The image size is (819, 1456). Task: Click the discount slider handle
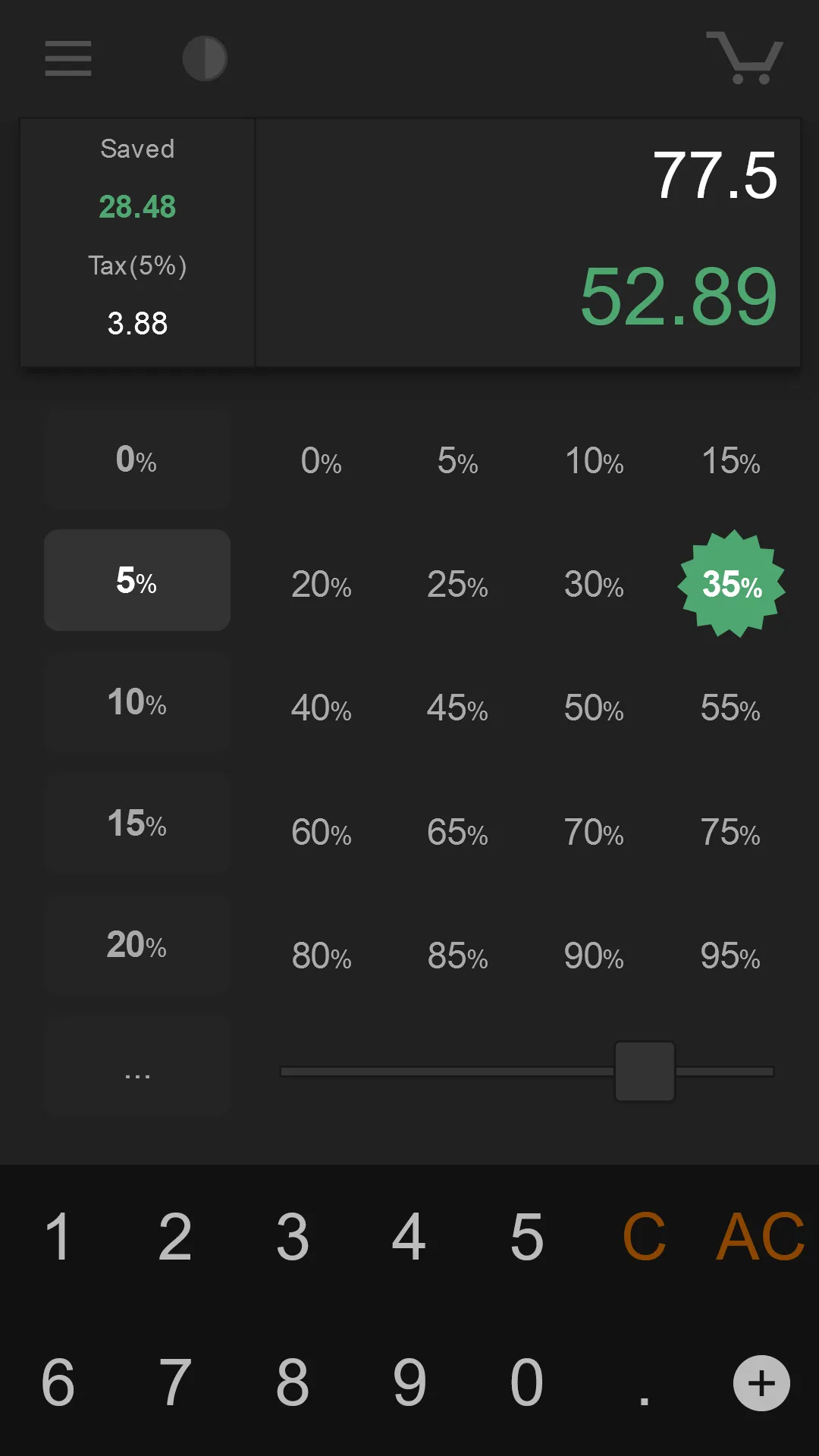click(645, 1071)
